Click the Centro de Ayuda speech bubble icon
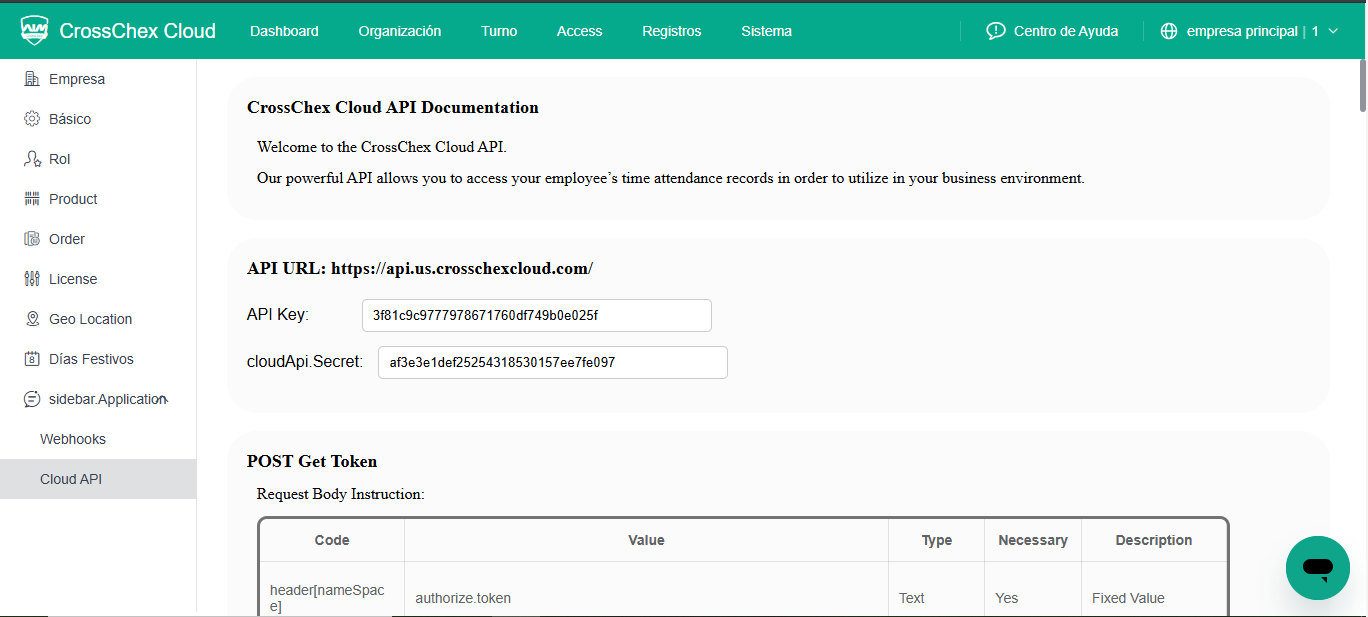The height and width of the screenshot is (617, 1368). click(x=995, y=31)
